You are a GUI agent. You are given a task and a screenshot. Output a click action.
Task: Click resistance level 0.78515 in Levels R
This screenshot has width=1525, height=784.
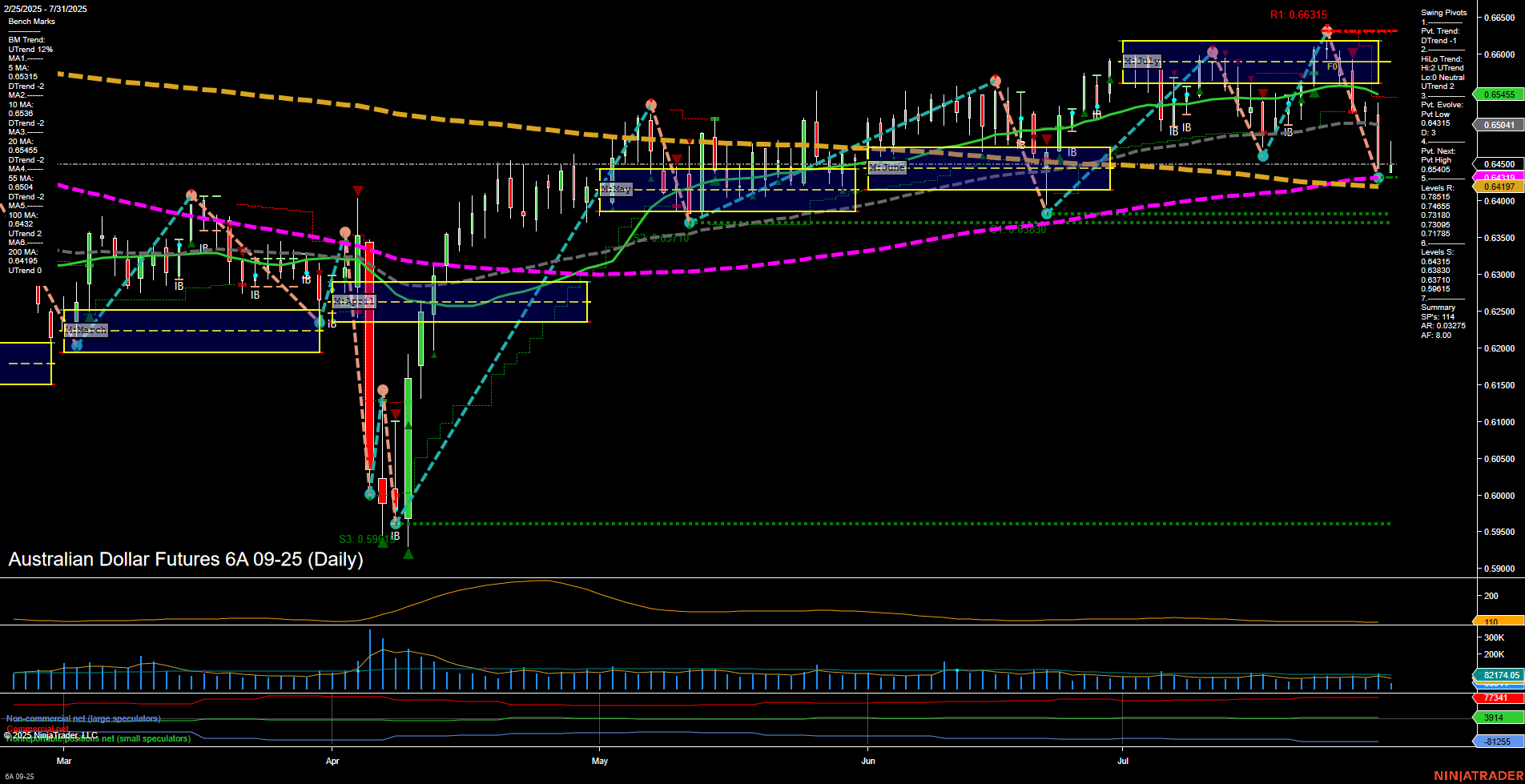click(1435, 197)
